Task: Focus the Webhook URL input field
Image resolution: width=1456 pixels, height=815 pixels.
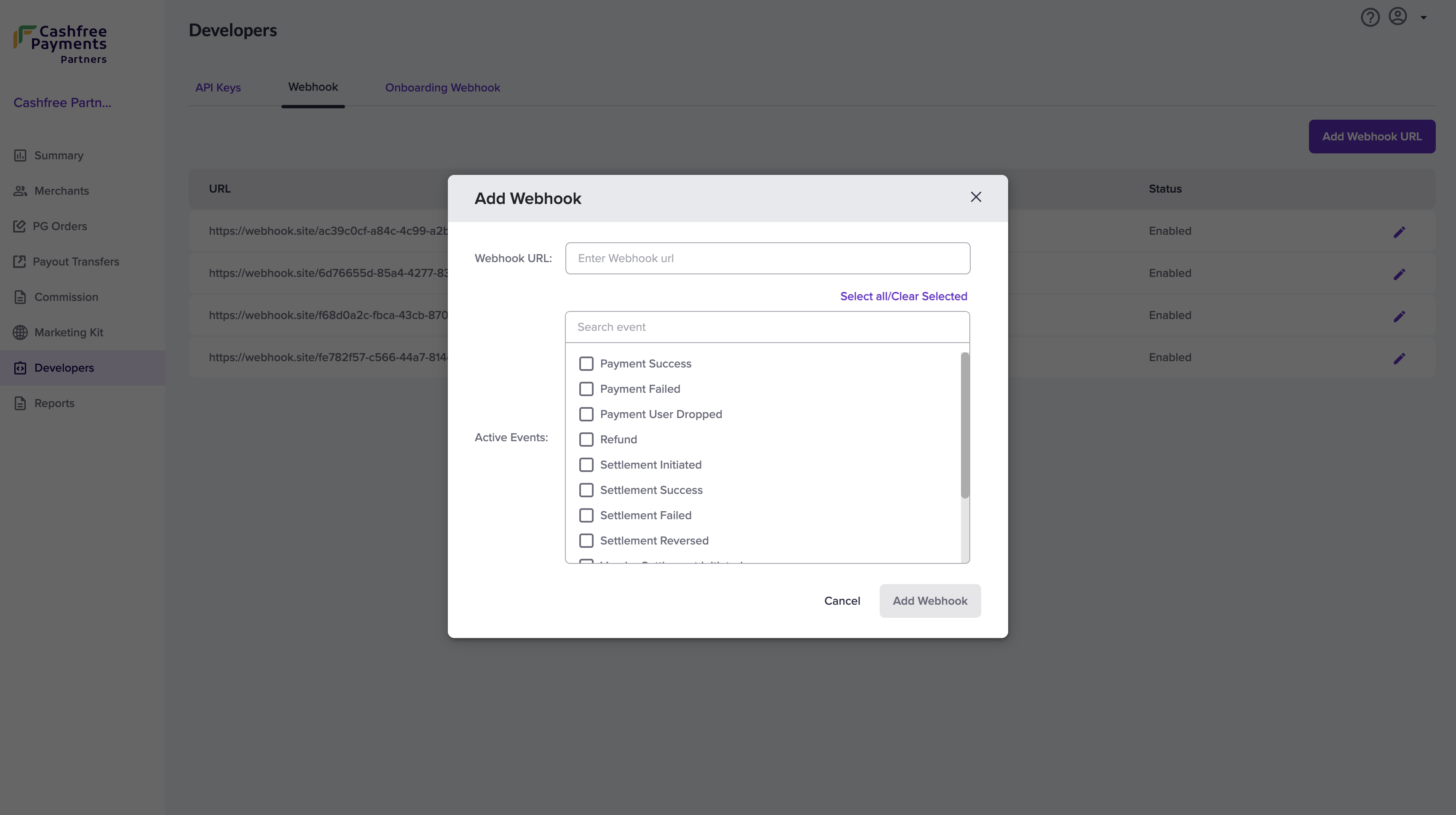Action: tap(768, 258)
